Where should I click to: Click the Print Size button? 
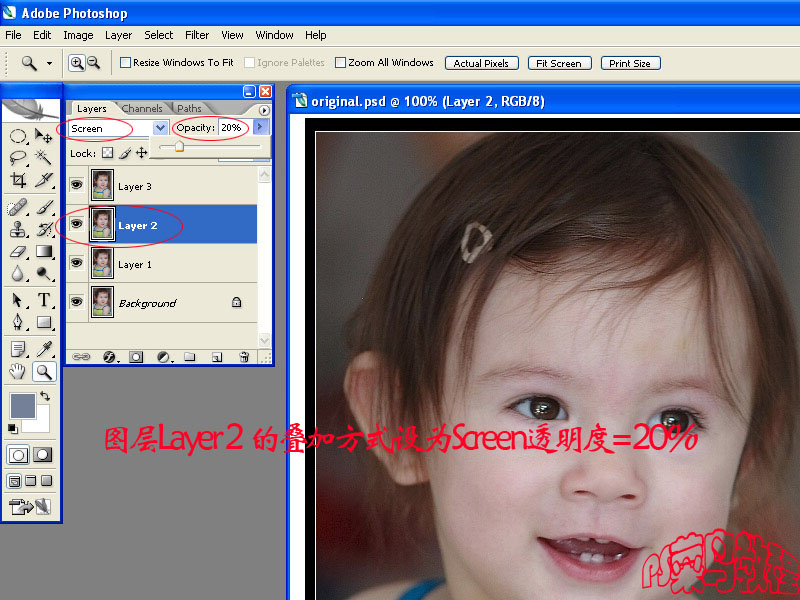[630, 63]
